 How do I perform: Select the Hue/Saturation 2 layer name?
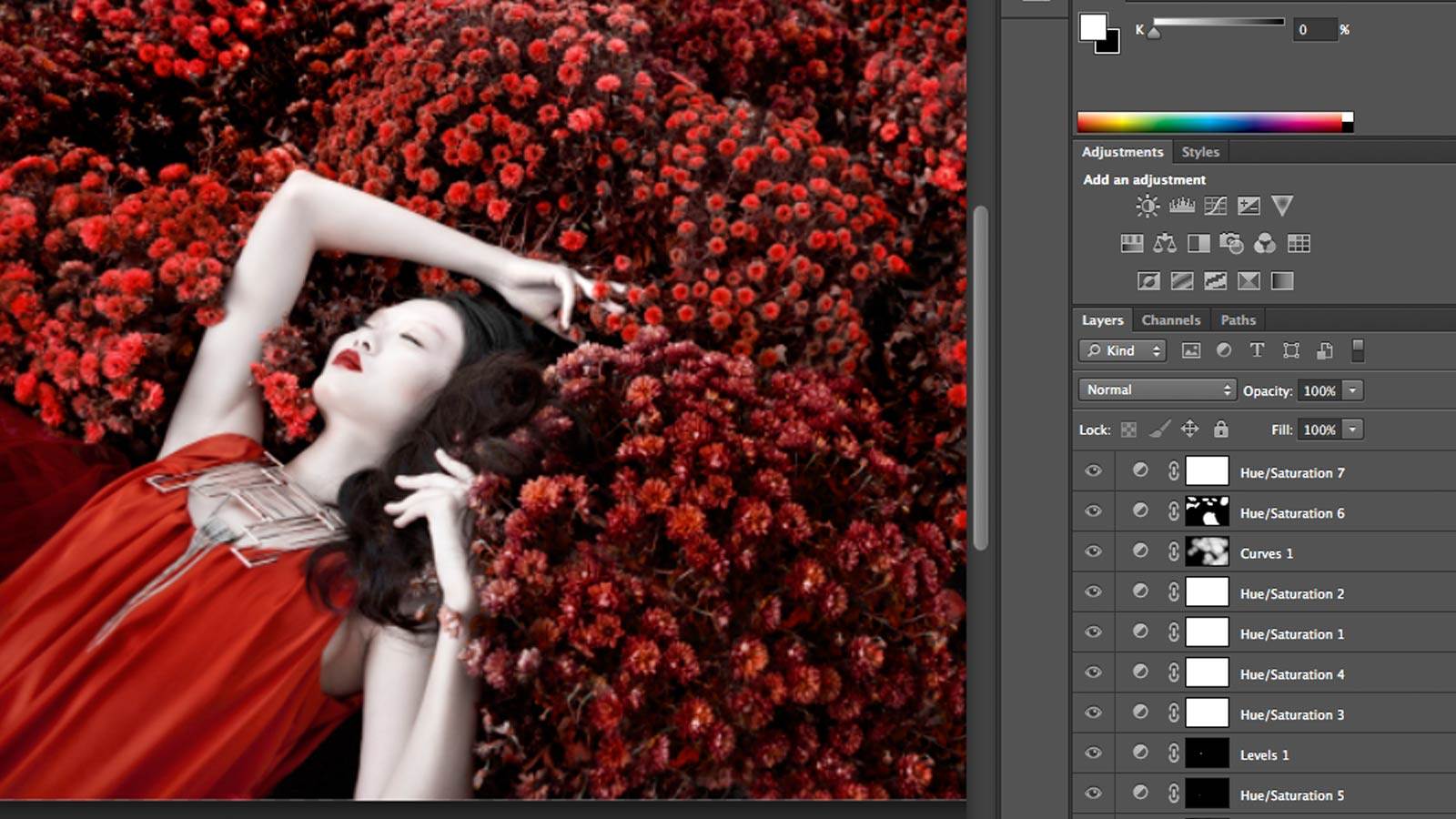point(1291,593)
